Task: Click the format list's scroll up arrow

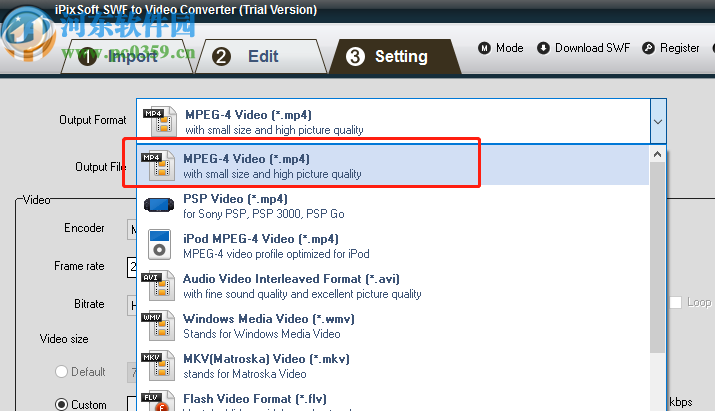Action: (x=657, y=154)
